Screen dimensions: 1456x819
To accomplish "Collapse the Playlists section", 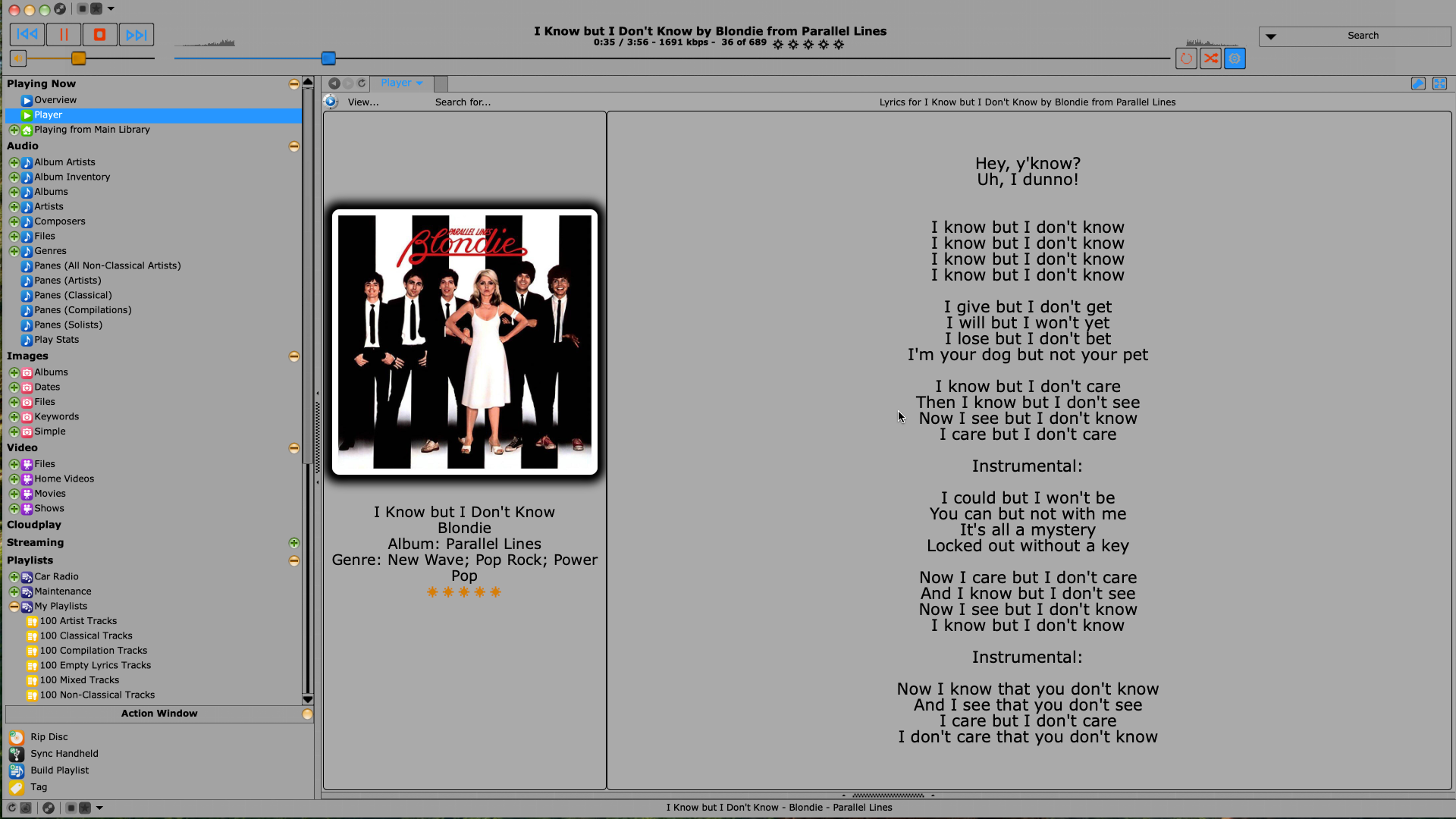I will coord(294,561).
